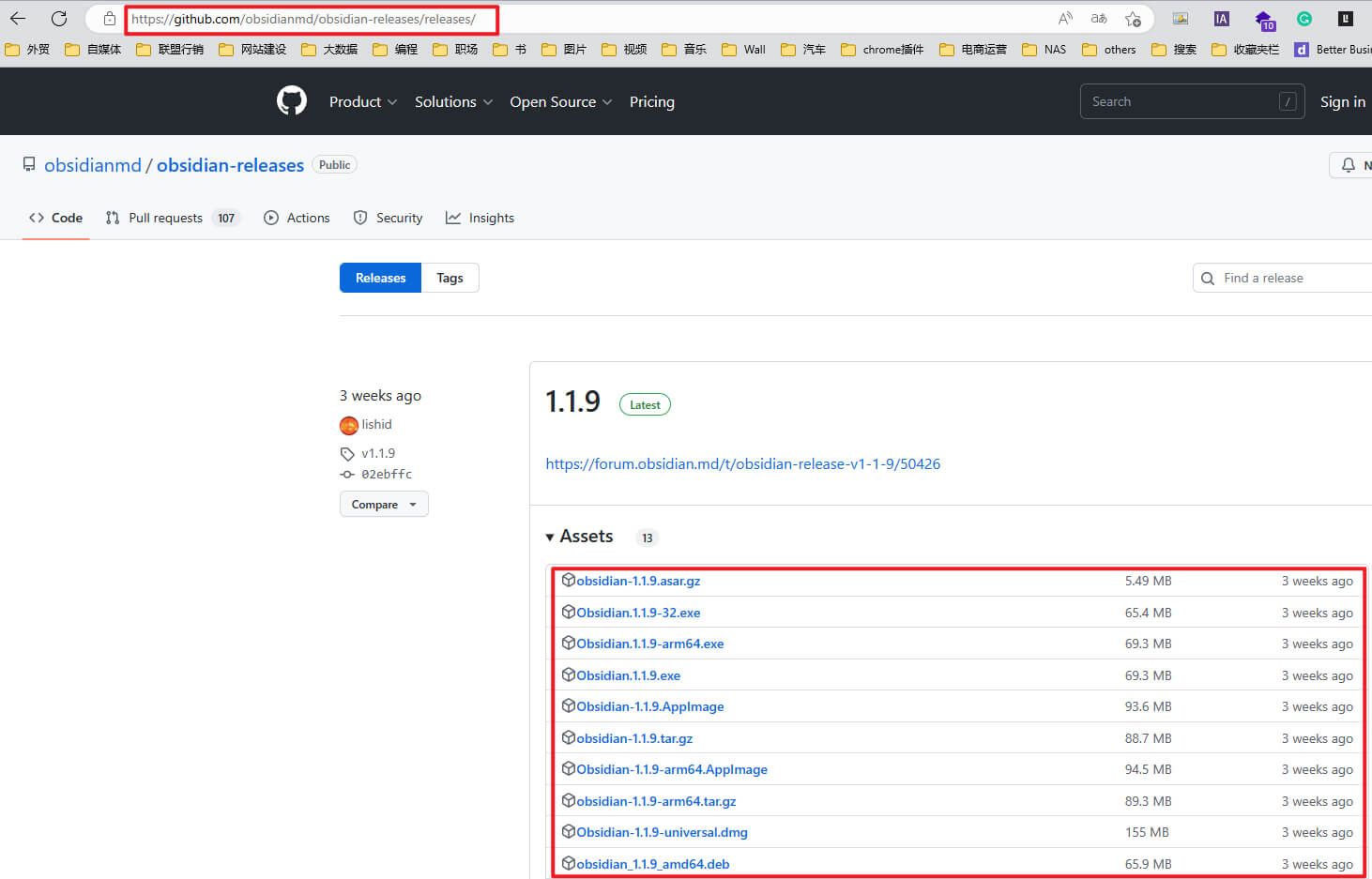Focus the GitHub Search field
This screenshot has height=879, width=1372.
click(x=1192, y=101)
